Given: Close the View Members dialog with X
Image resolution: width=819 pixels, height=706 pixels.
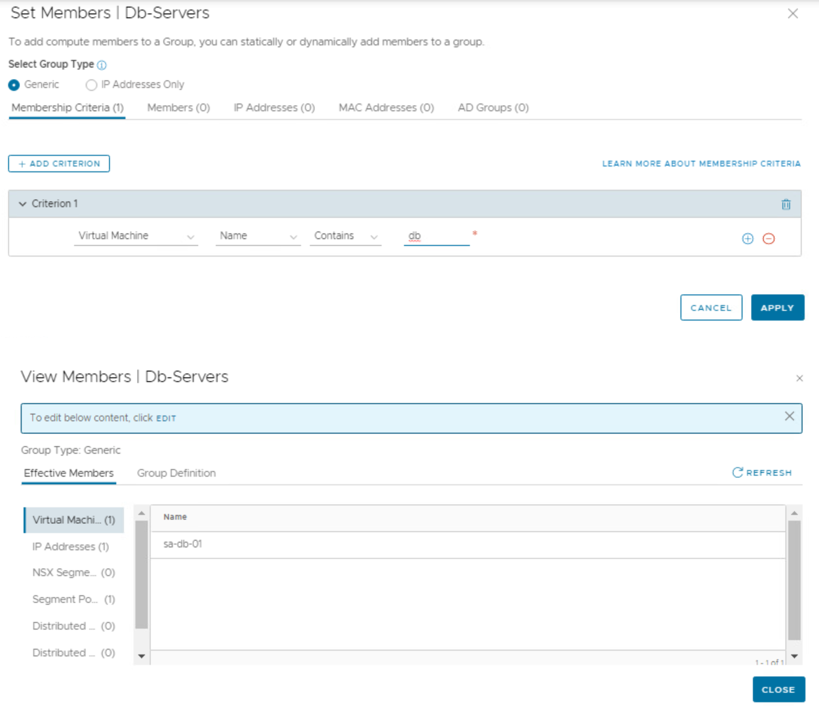Looking at the screenshot, I should point(798,379).
